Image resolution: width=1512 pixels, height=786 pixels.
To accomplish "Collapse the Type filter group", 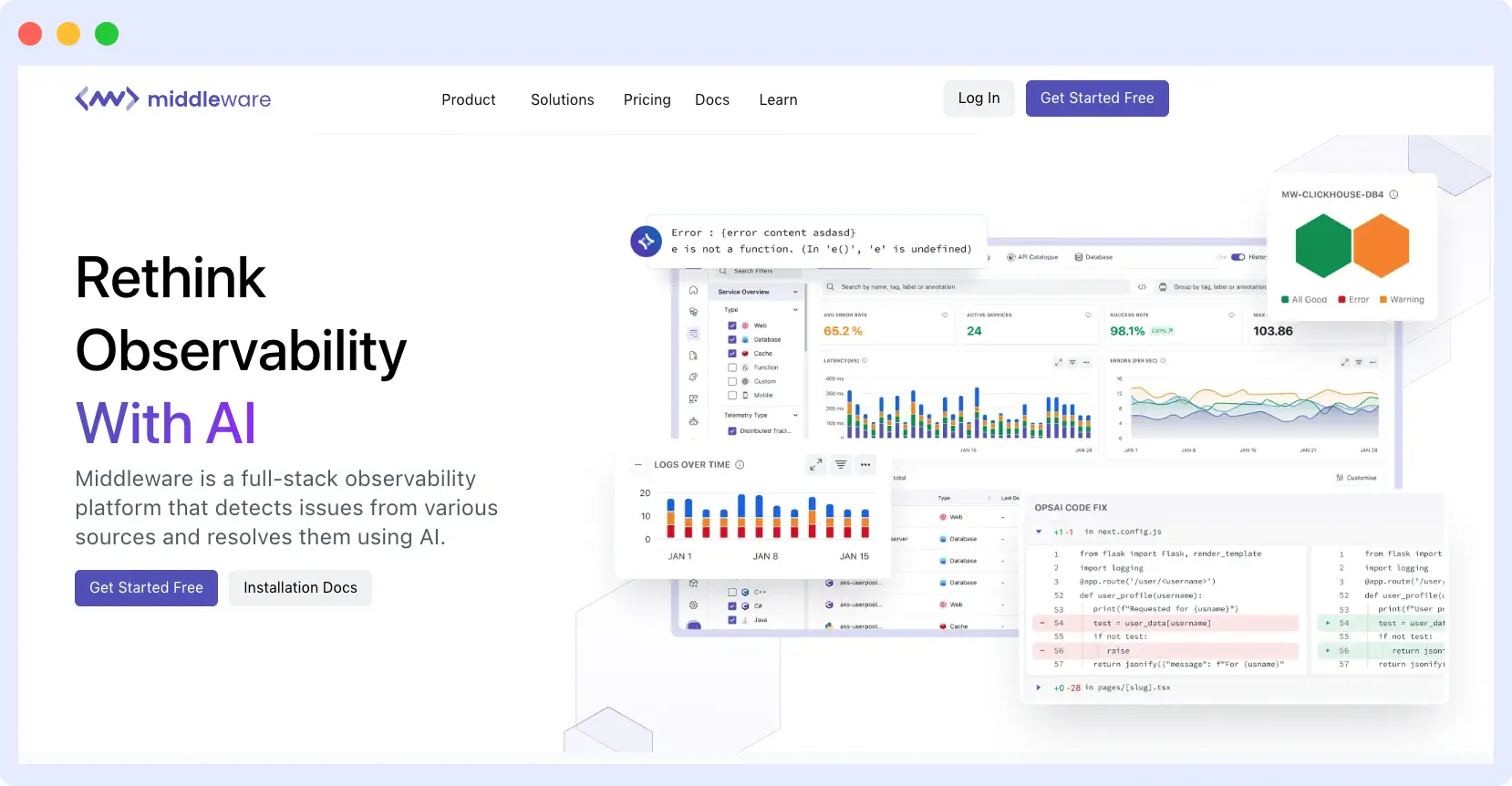I will pos(795,310).
